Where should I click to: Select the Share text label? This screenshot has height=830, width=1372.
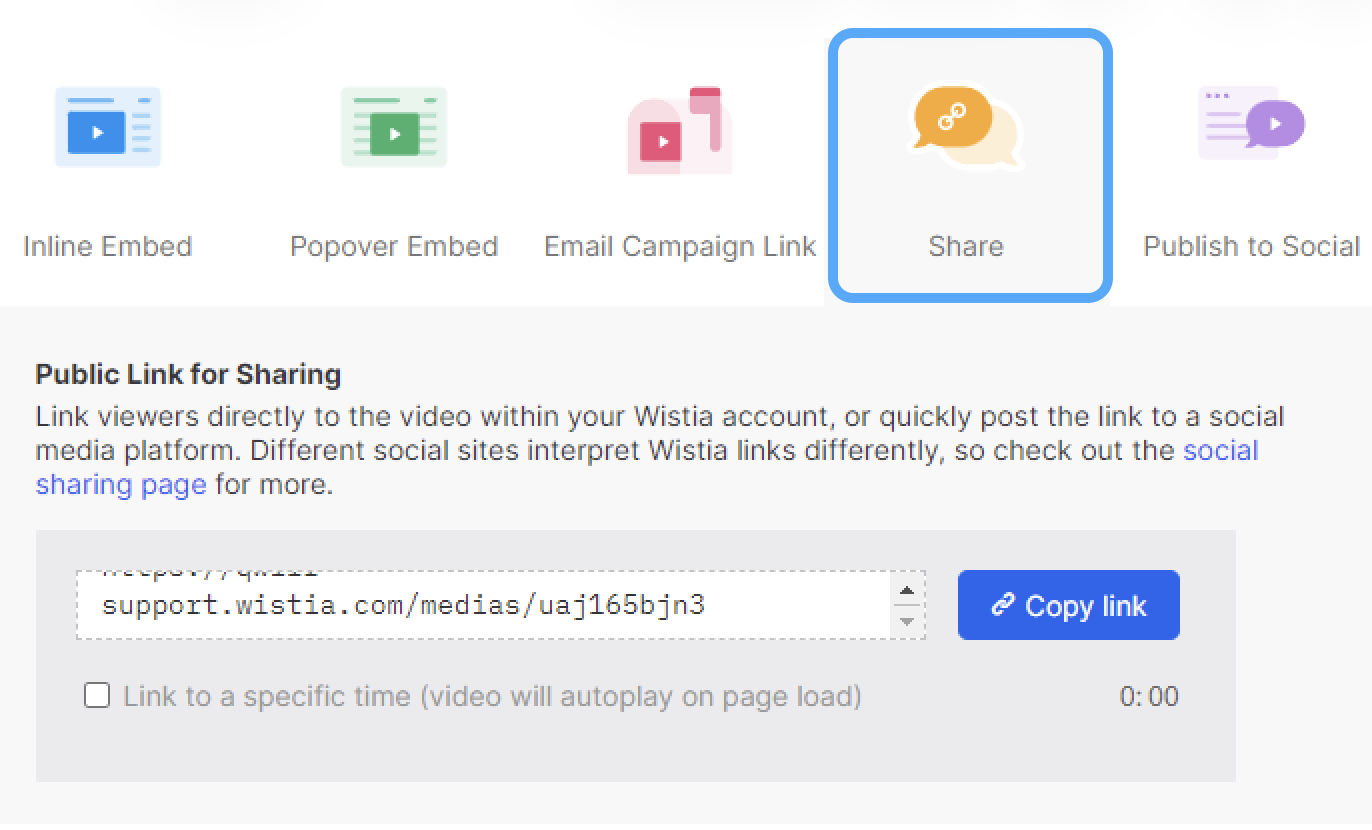[966, 246]
